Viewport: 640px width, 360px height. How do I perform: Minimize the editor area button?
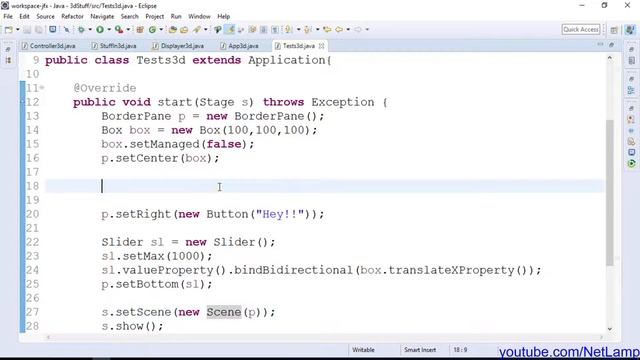[x=600, y=44]
